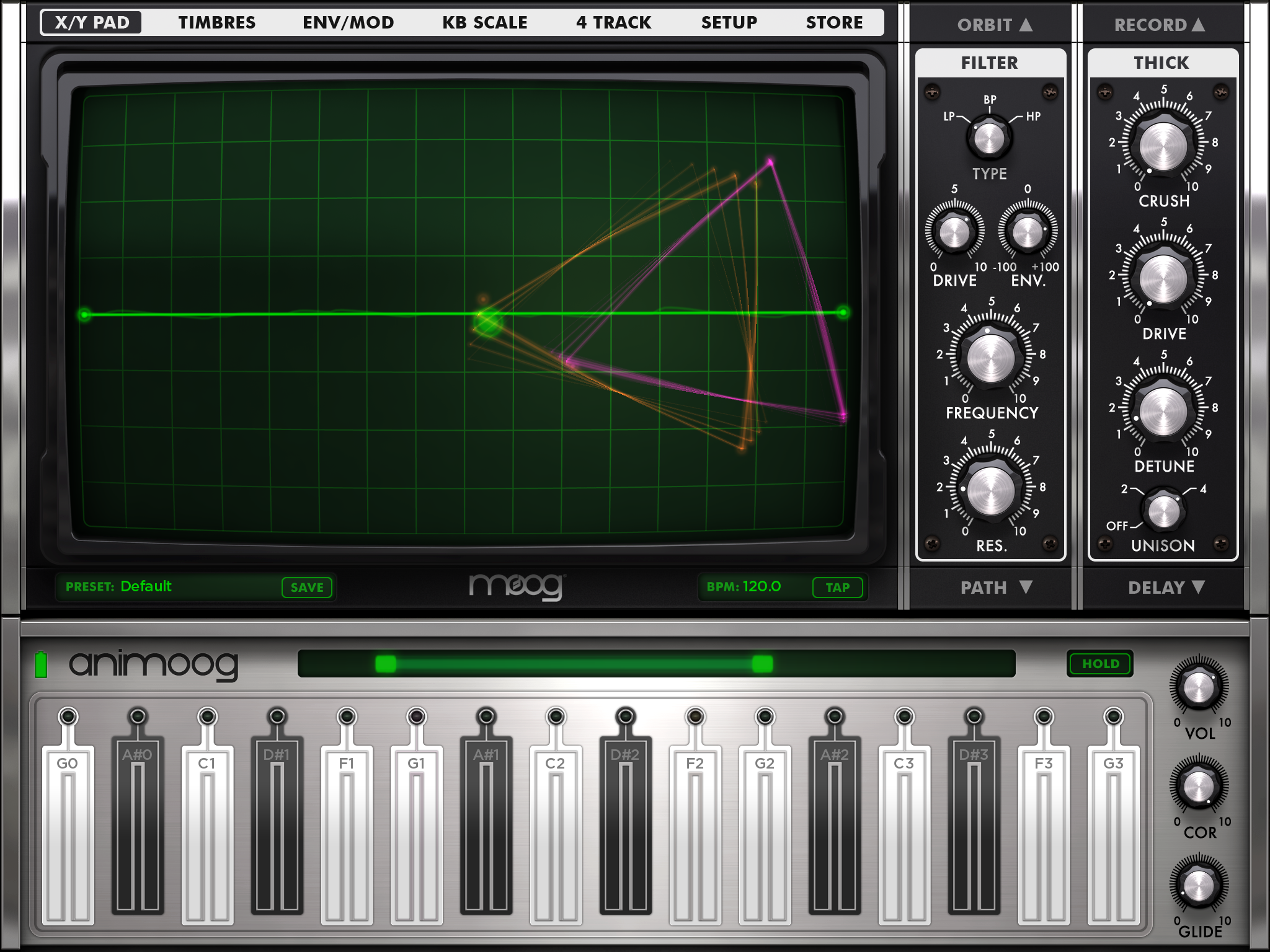The image size is (1270, 952).
Task: Play the D#2 key
Action: [x=626, y=825]
